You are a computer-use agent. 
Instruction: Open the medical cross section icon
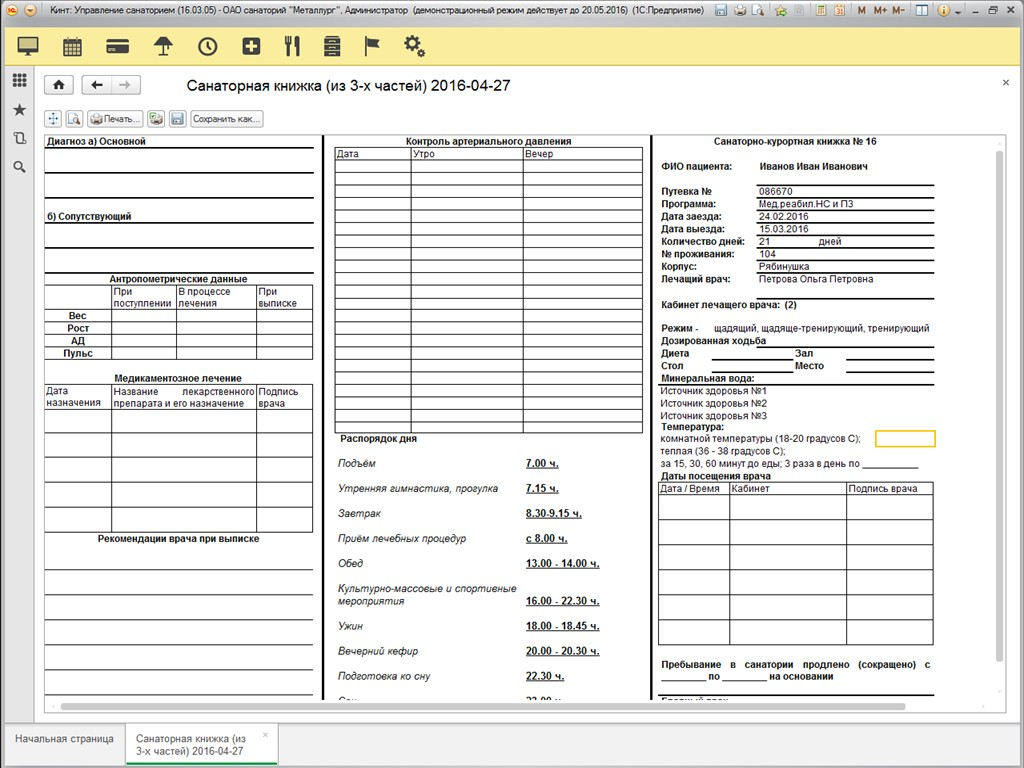251,46
